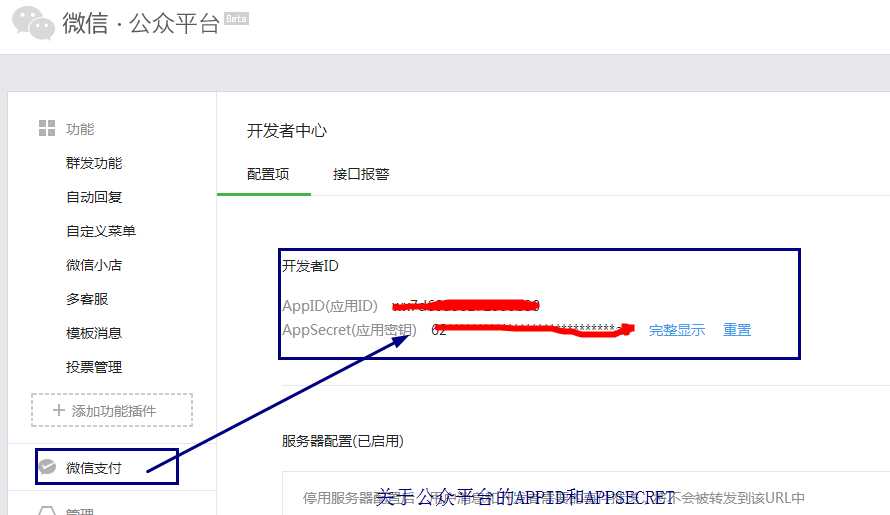This screenshot has width=890, height=515.
Task: Open 模板消息 in the sidebar
Action: [x=94, y=333]
